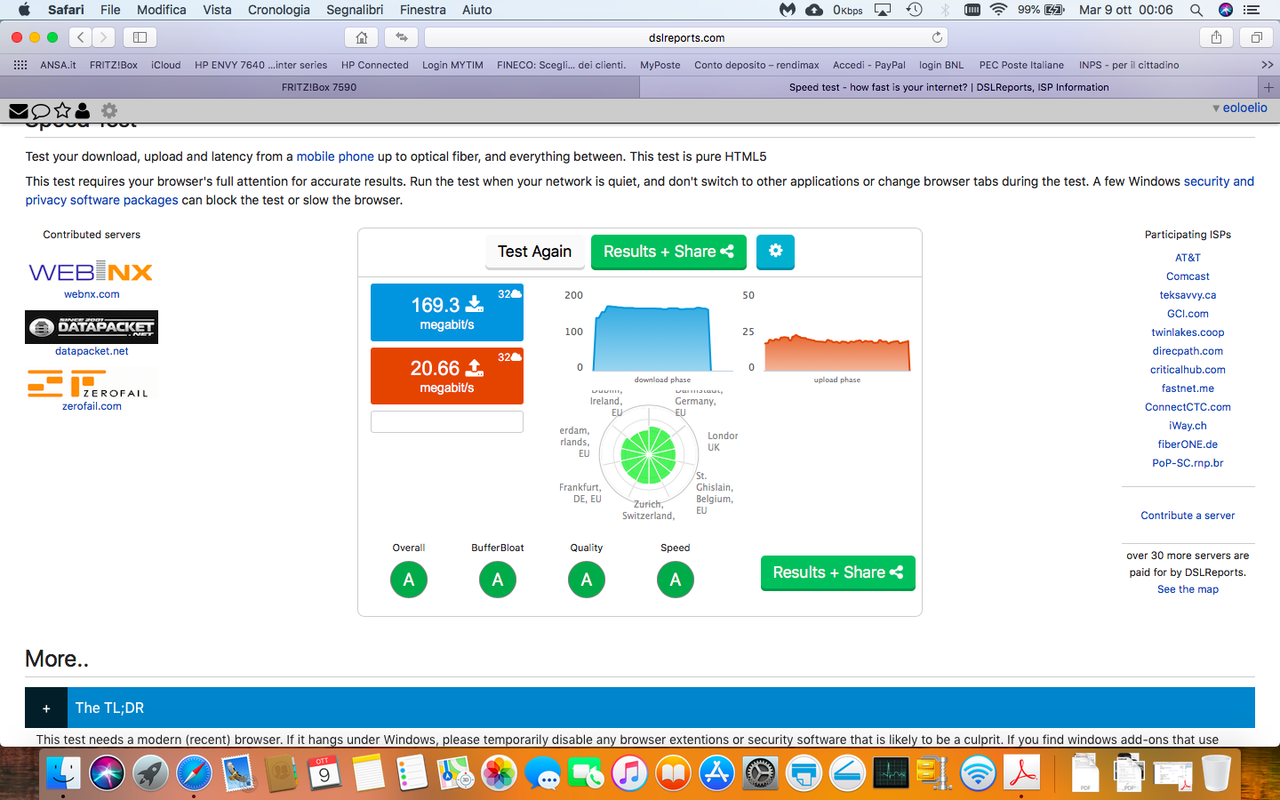Toggle Safari's sidebar button
The image size is (1280, 800).
[139, 37]
